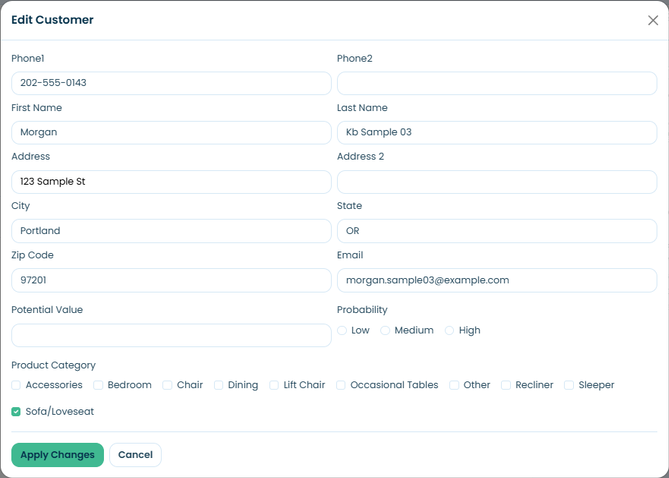Check the Lift Chair category
This screenshot has height=478, width=669.
[x=274, y=385]
